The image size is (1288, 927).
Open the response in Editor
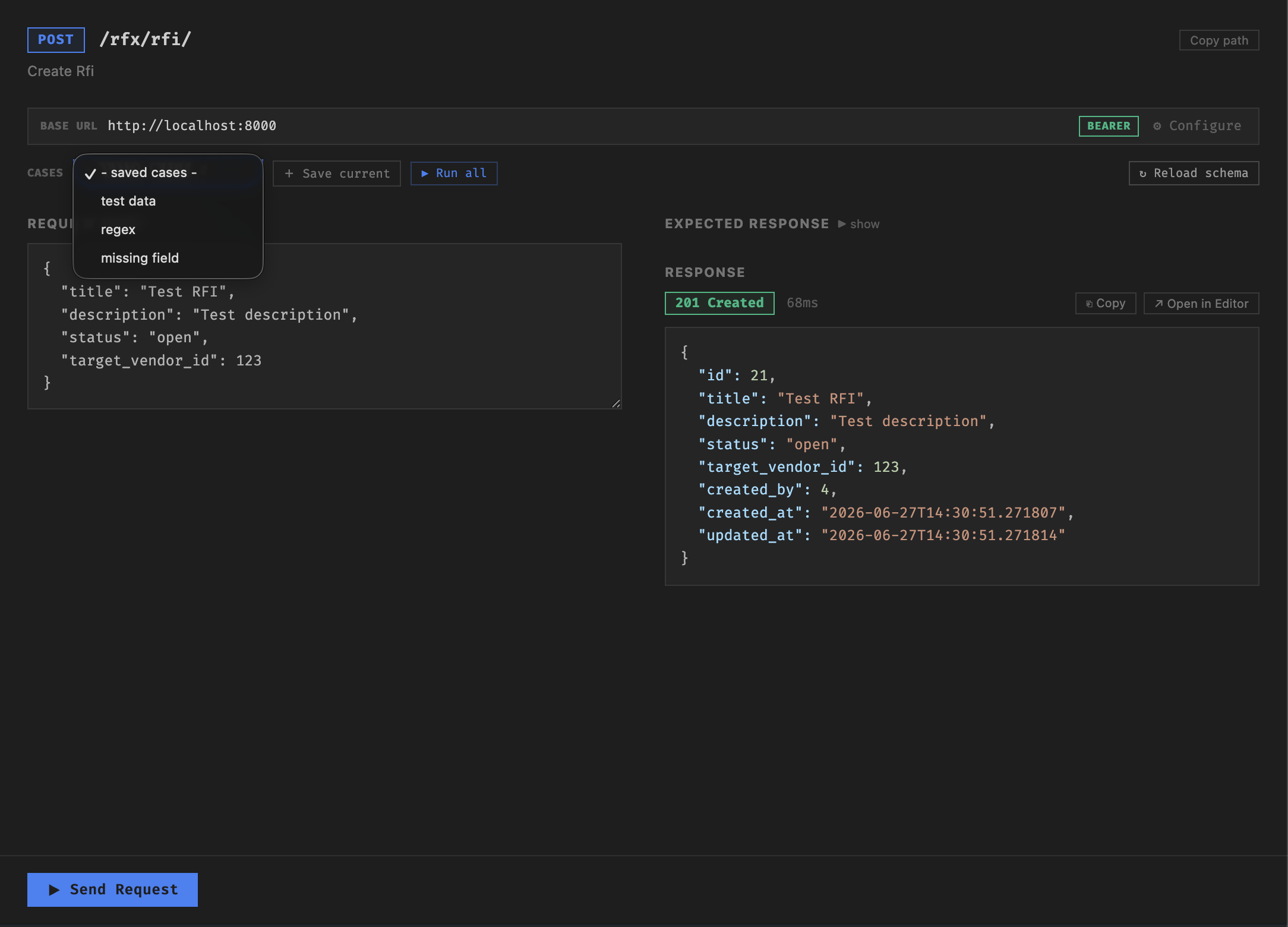[x=1201, y=303]
